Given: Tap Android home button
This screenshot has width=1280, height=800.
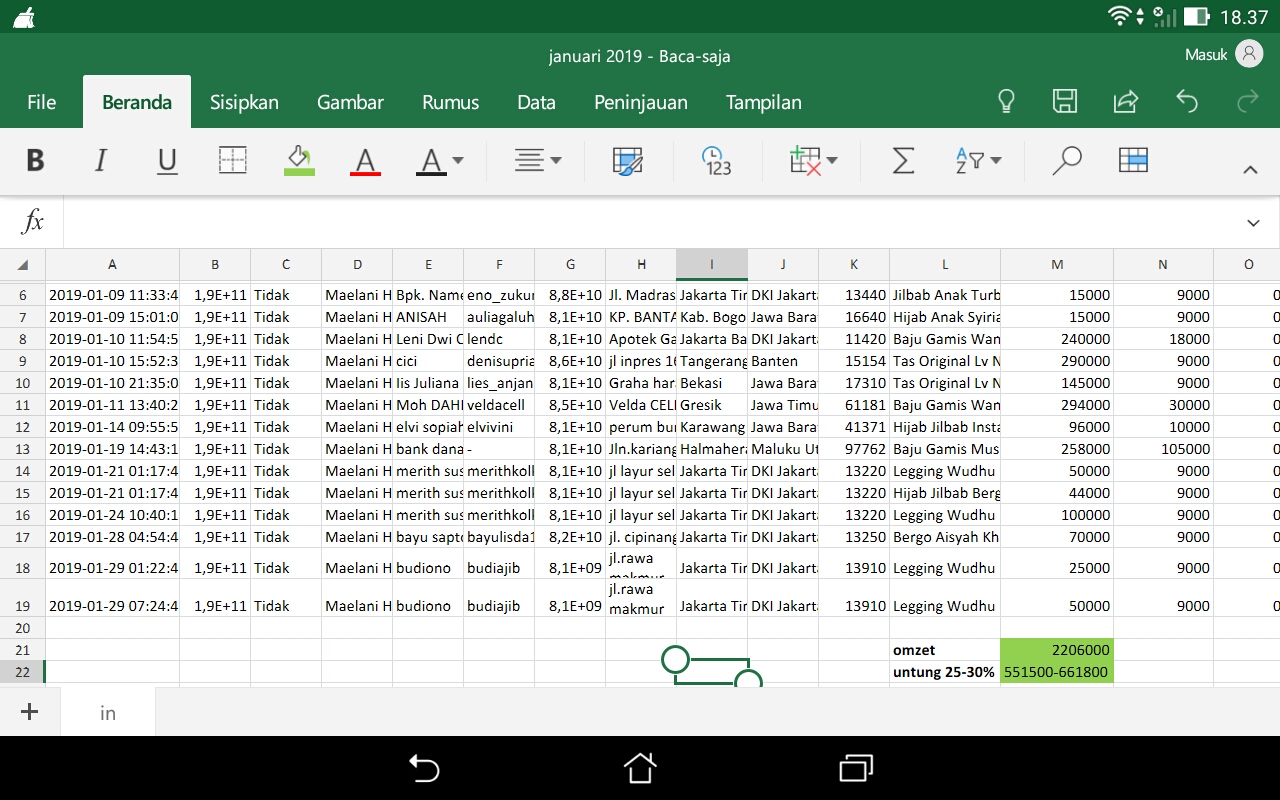Looking at the screenshot, I should click(640, 768).
